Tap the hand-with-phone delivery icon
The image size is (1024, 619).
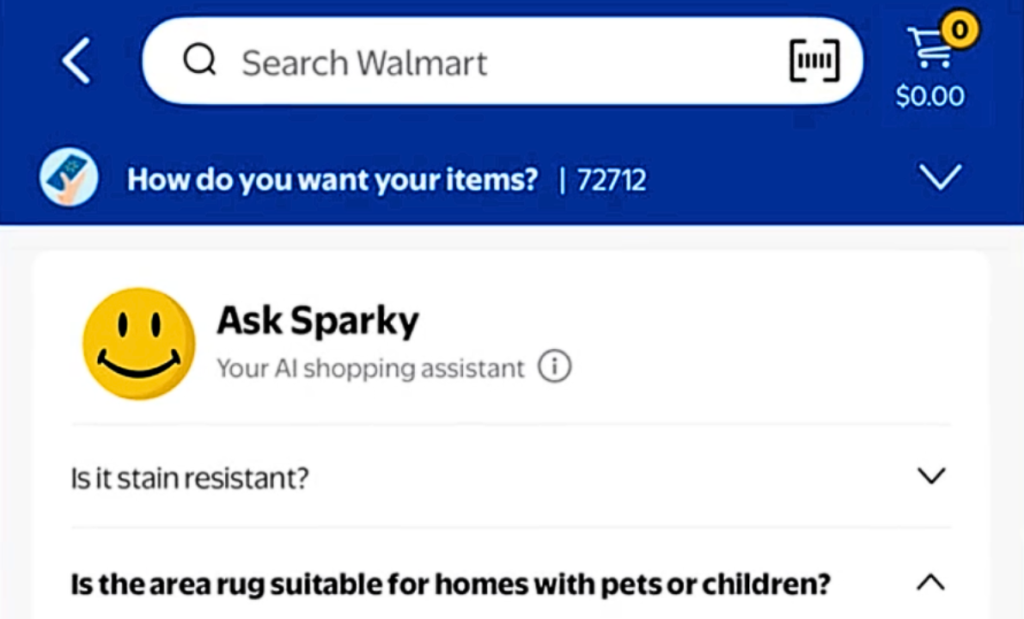(67, 178)
